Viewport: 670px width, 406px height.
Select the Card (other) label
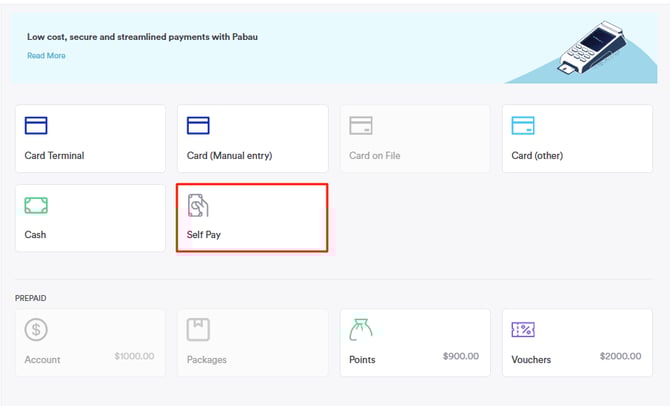[537, 156]
